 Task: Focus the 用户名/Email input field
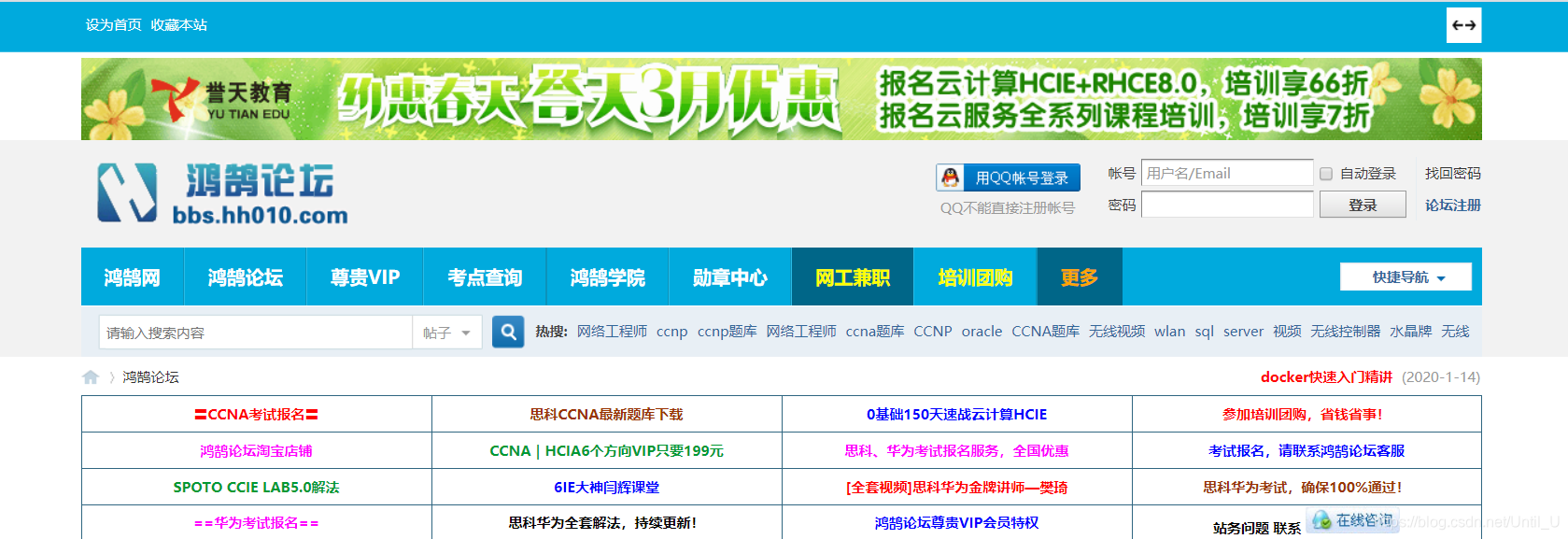(1227, 174)
